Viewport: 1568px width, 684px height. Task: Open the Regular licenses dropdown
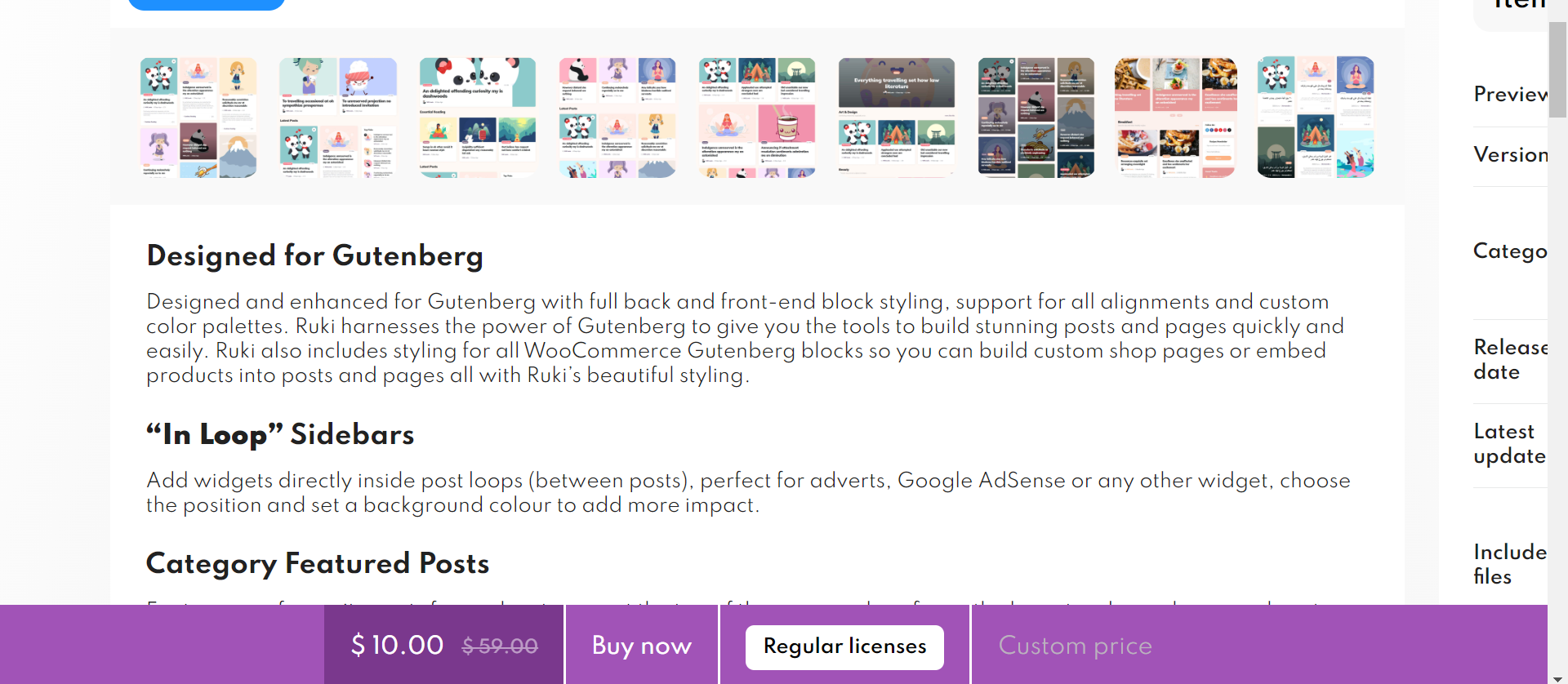click(x=844, y=647)
